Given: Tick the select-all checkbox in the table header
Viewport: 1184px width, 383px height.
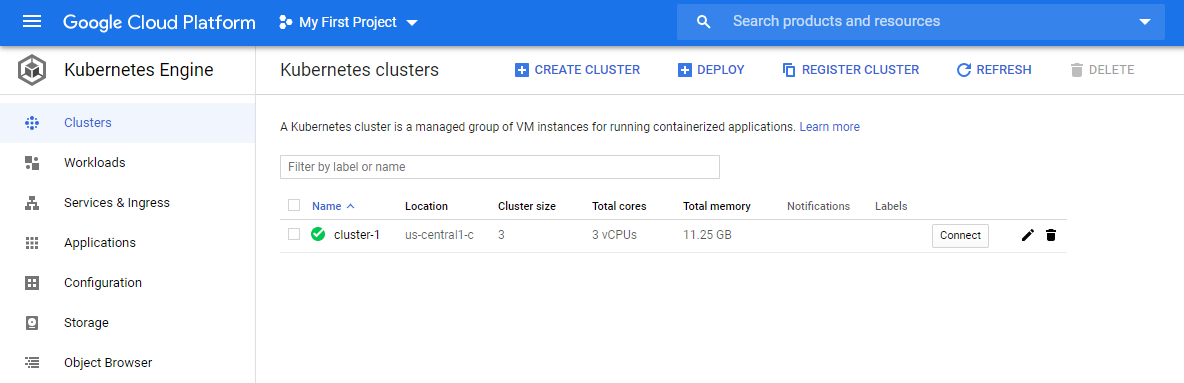Looking at the screenshot, I should pos(294,205).
